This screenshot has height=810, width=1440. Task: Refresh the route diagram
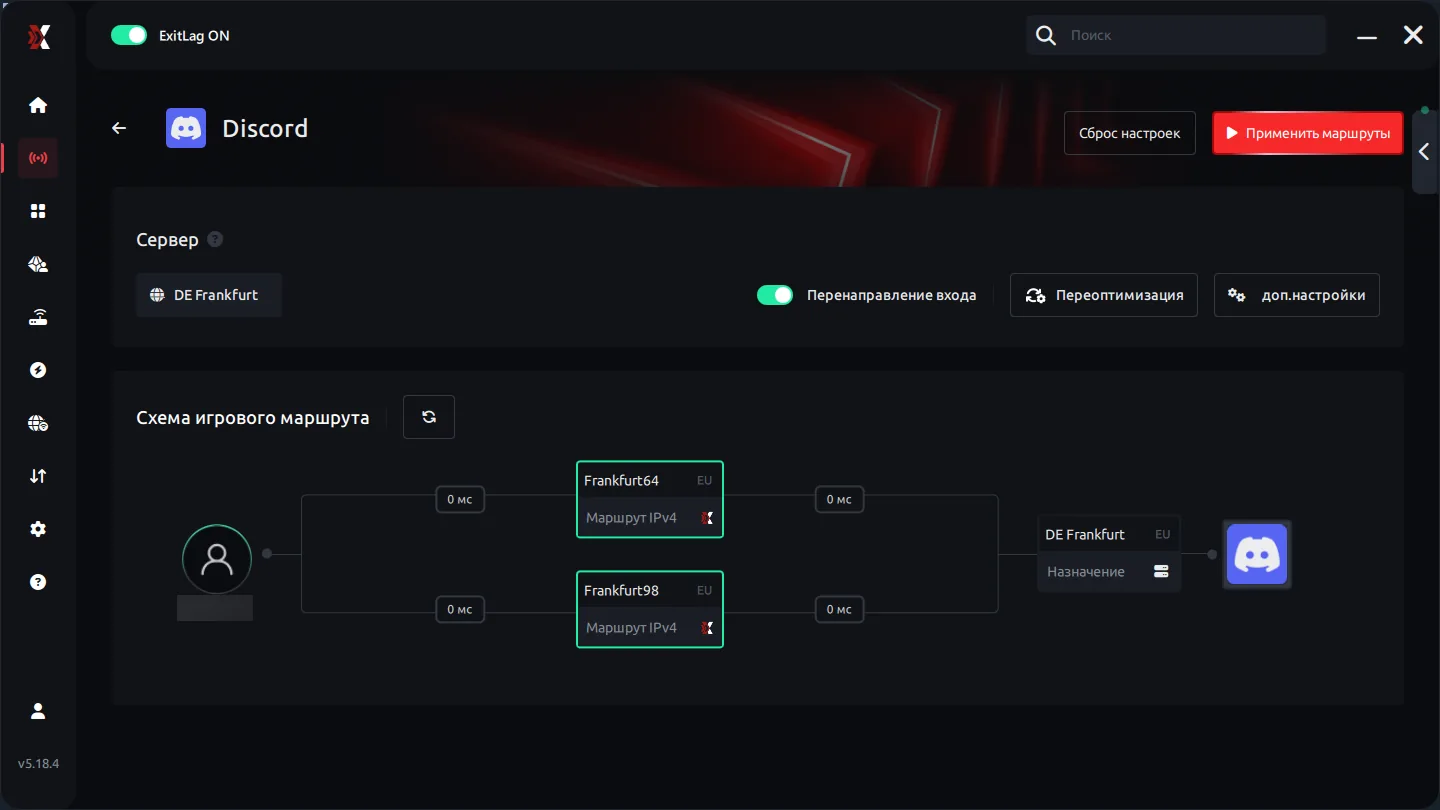coord(429,417)
